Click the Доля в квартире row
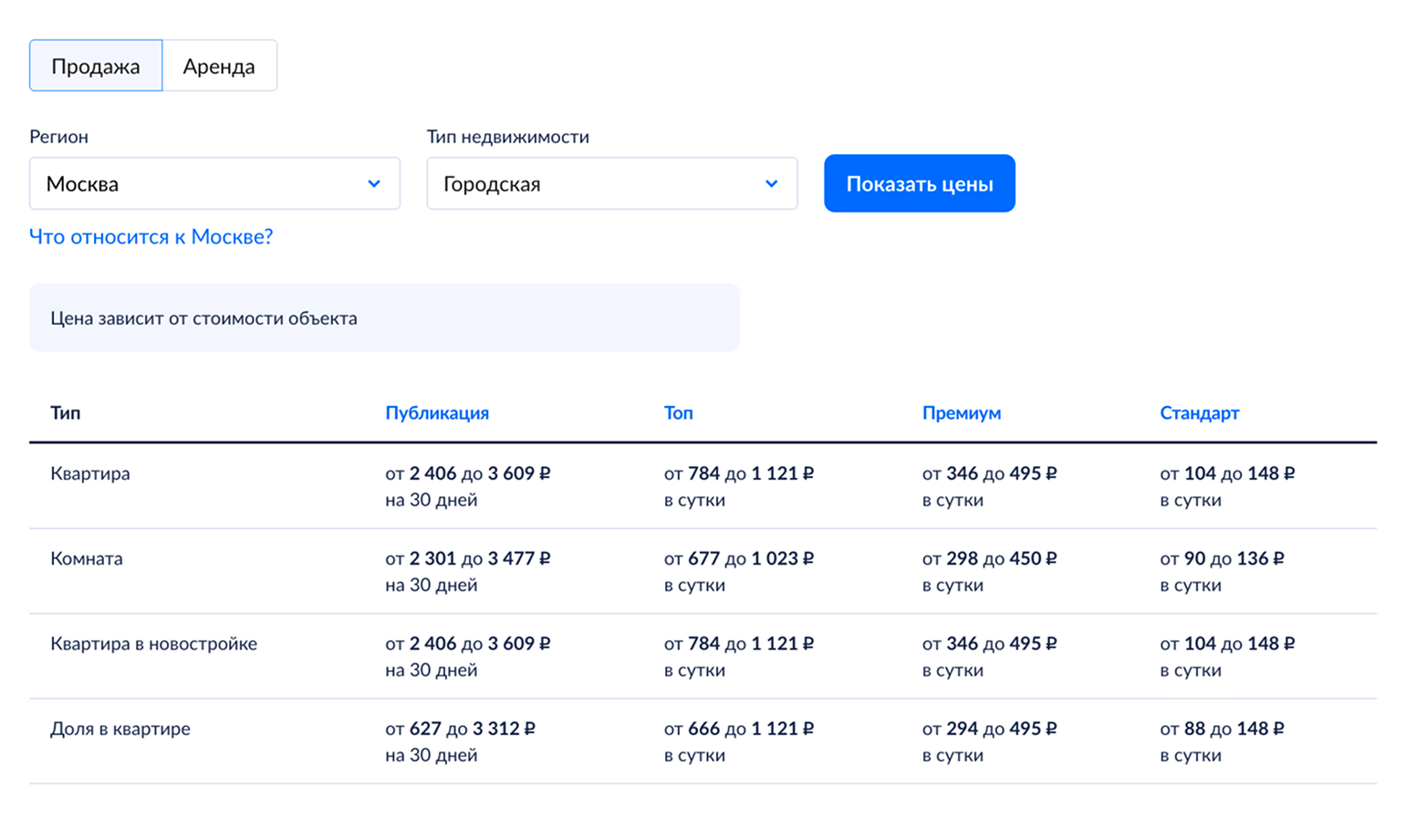Viewport: 1405px width, 840px height. point(120,729)
